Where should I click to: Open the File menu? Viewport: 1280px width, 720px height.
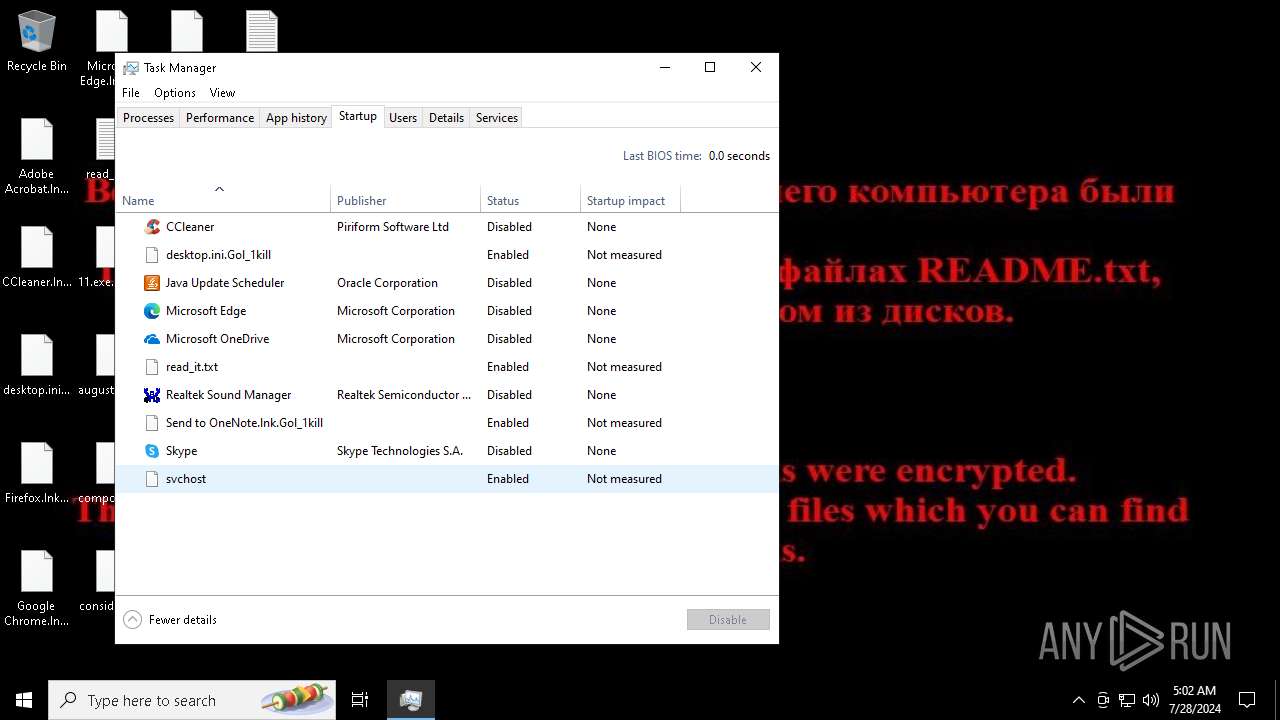pos(131,93)
